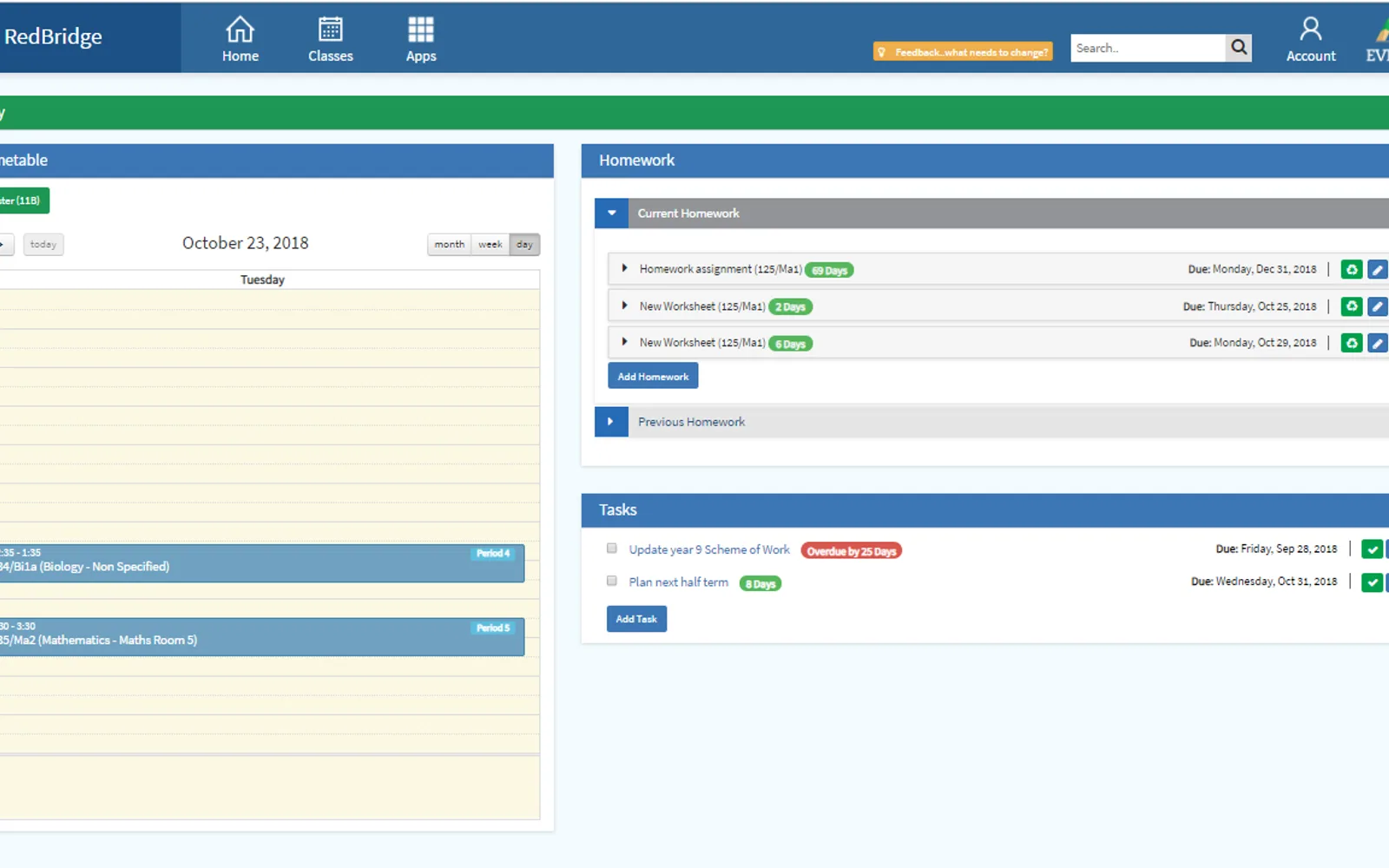The width and height of the screenshot is (1389, 868).
Task: Open Classes from the navigation bar
Action: point(331,39)
